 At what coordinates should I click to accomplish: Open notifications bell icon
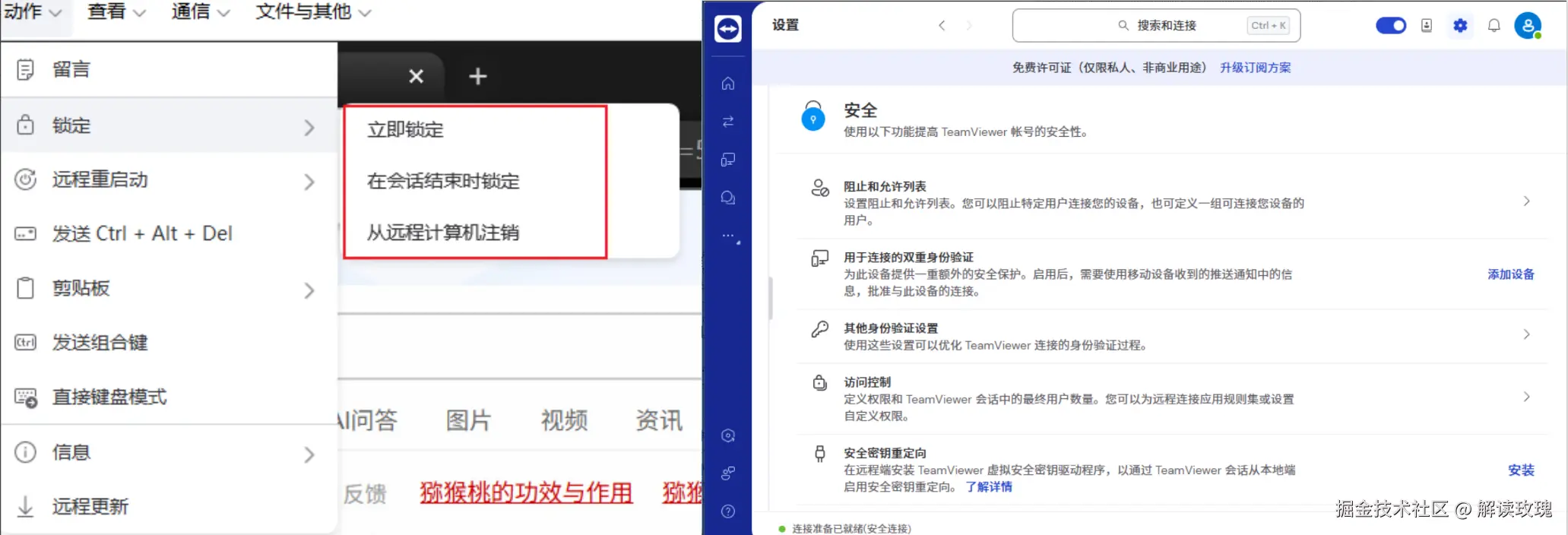pyautogui.click(x=1494, y=25)
